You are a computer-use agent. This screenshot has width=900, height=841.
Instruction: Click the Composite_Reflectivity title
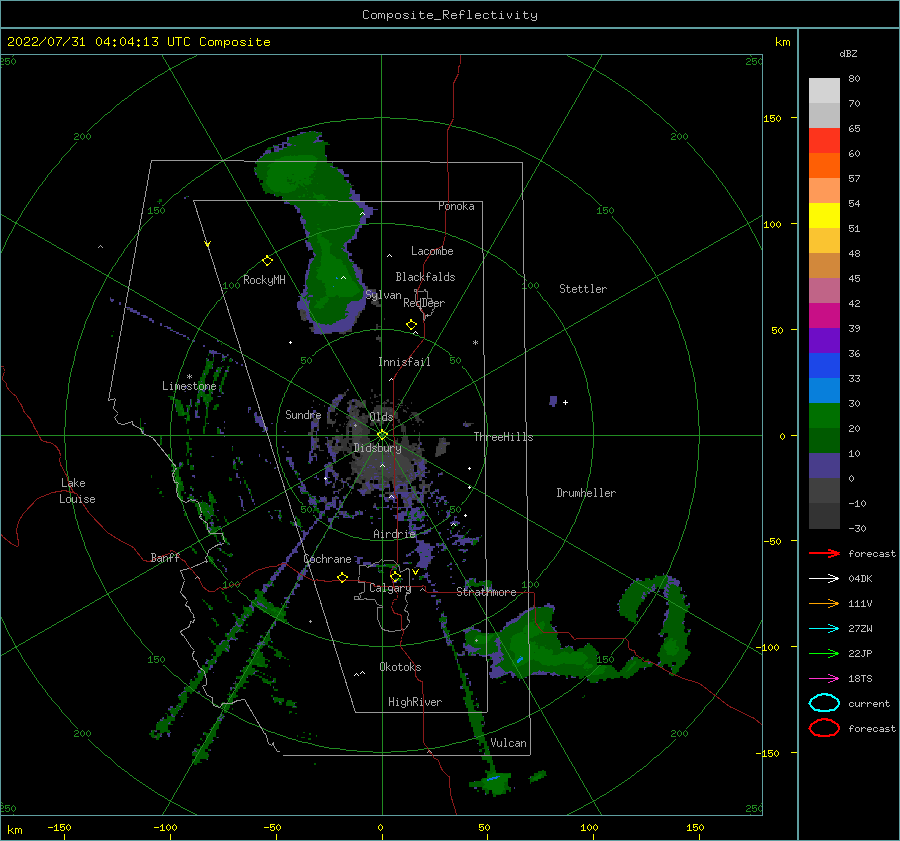pyautogui.click(x=450, y=15)
